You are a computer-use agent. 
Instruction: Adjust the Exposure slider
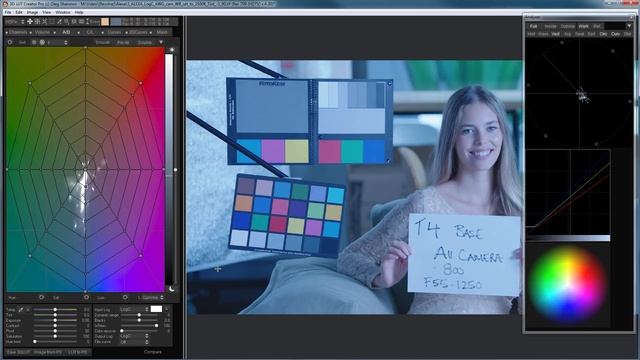pos(55,320)
